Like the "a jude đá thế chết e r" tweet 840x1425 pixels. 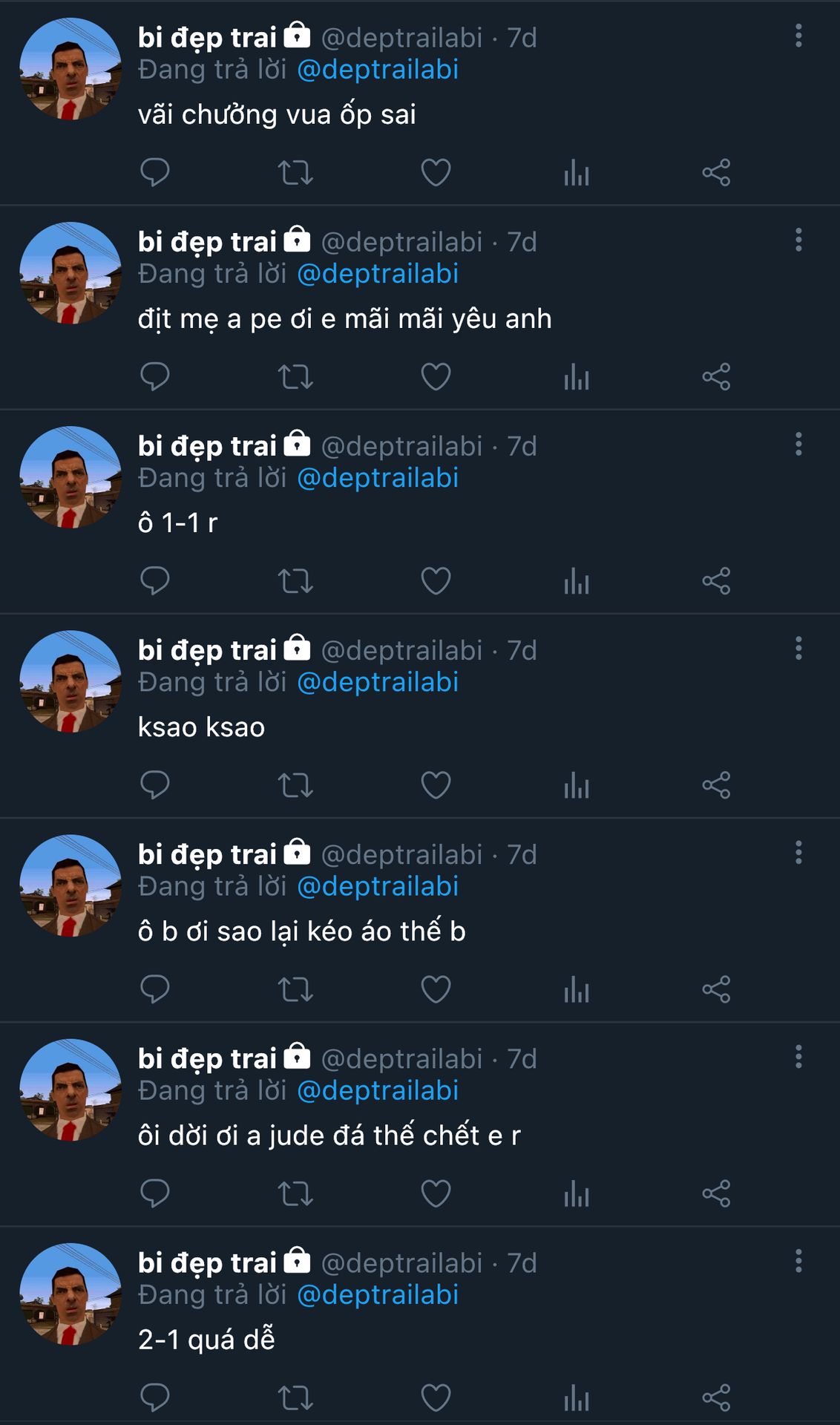(x=436, y=1193)
